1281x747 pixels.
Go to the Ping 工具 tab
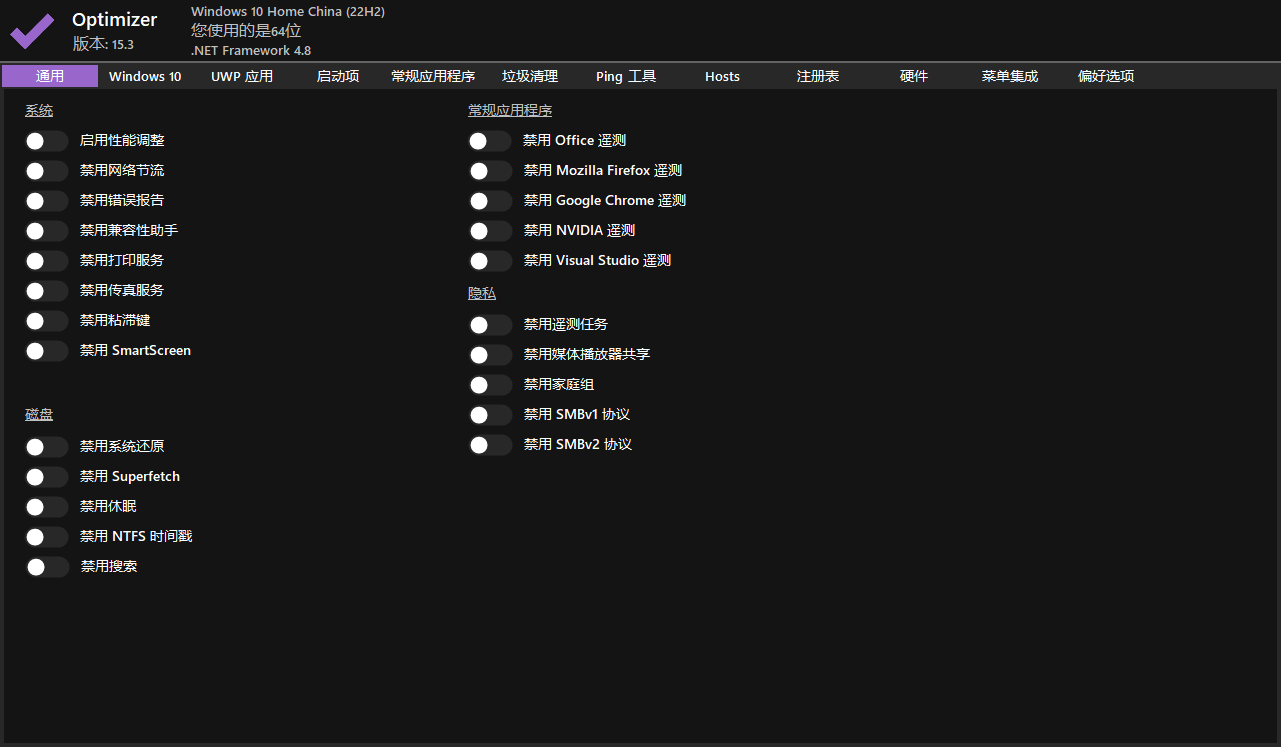click(626, 76)
